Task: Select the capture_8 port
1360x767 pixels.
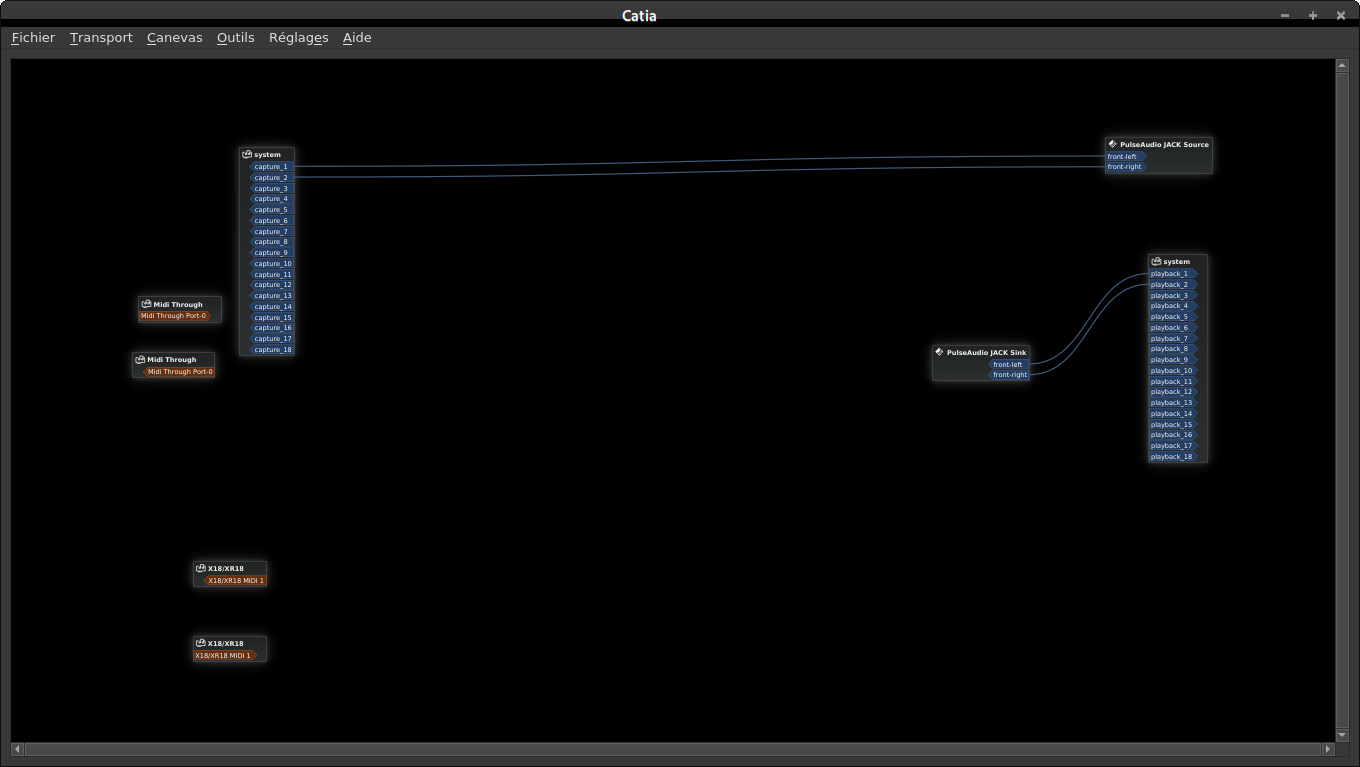Action: pyautogui.click(x=271, y=242)
